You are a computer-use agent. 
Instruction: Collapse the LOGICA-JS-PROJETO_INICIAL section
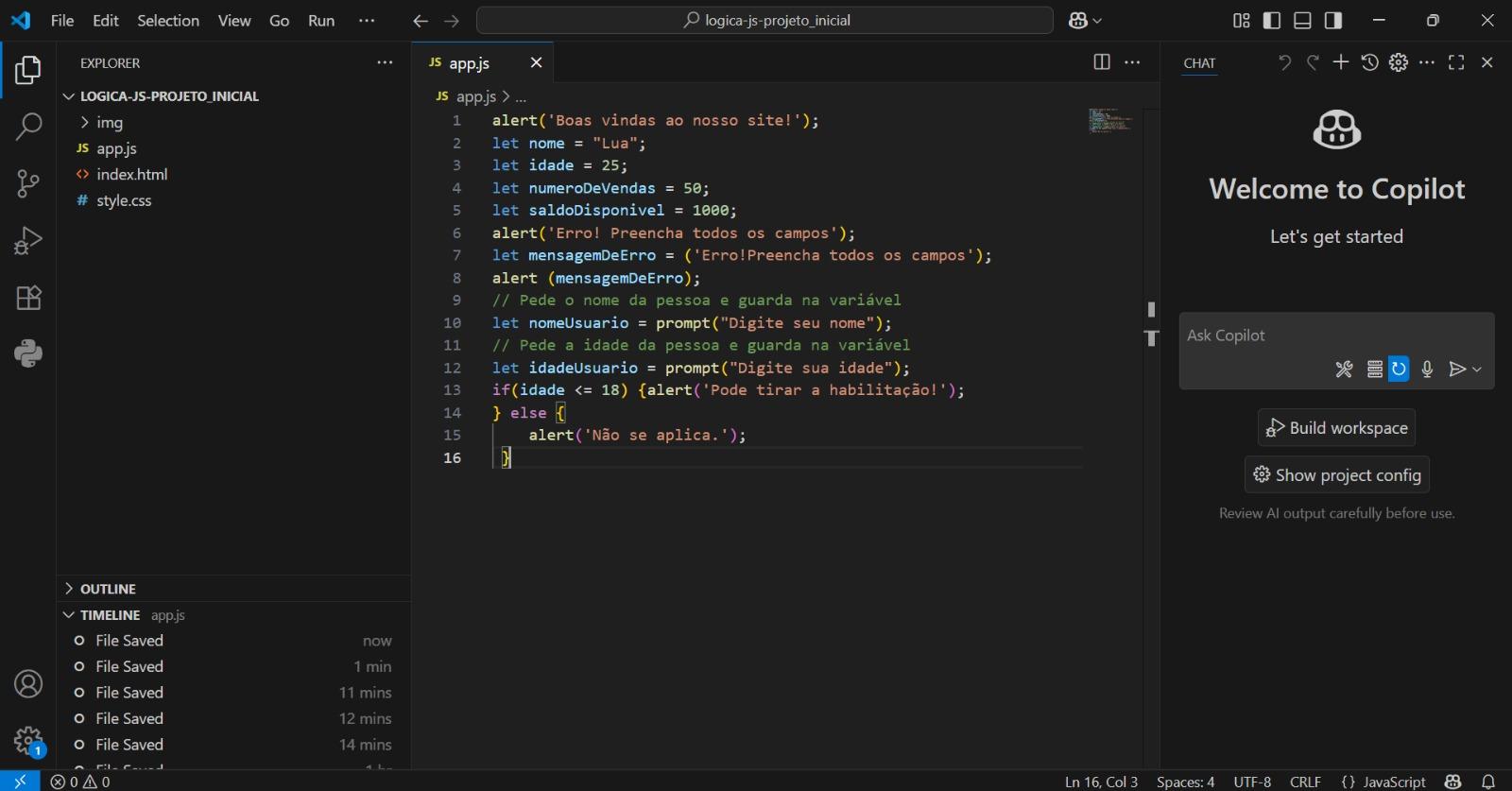(x=169, y=96)
